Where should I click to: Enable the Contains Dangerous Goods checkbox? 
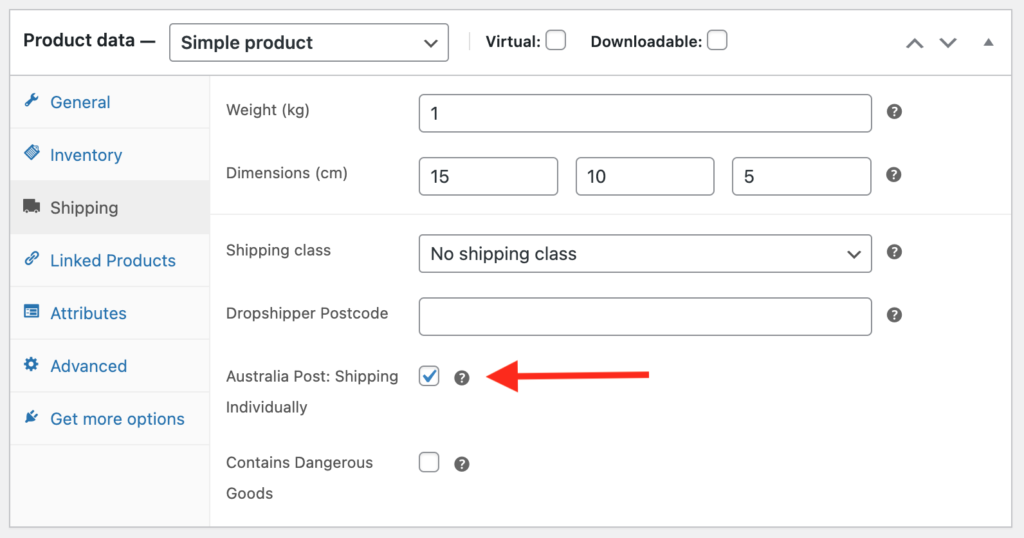(429, 462)
